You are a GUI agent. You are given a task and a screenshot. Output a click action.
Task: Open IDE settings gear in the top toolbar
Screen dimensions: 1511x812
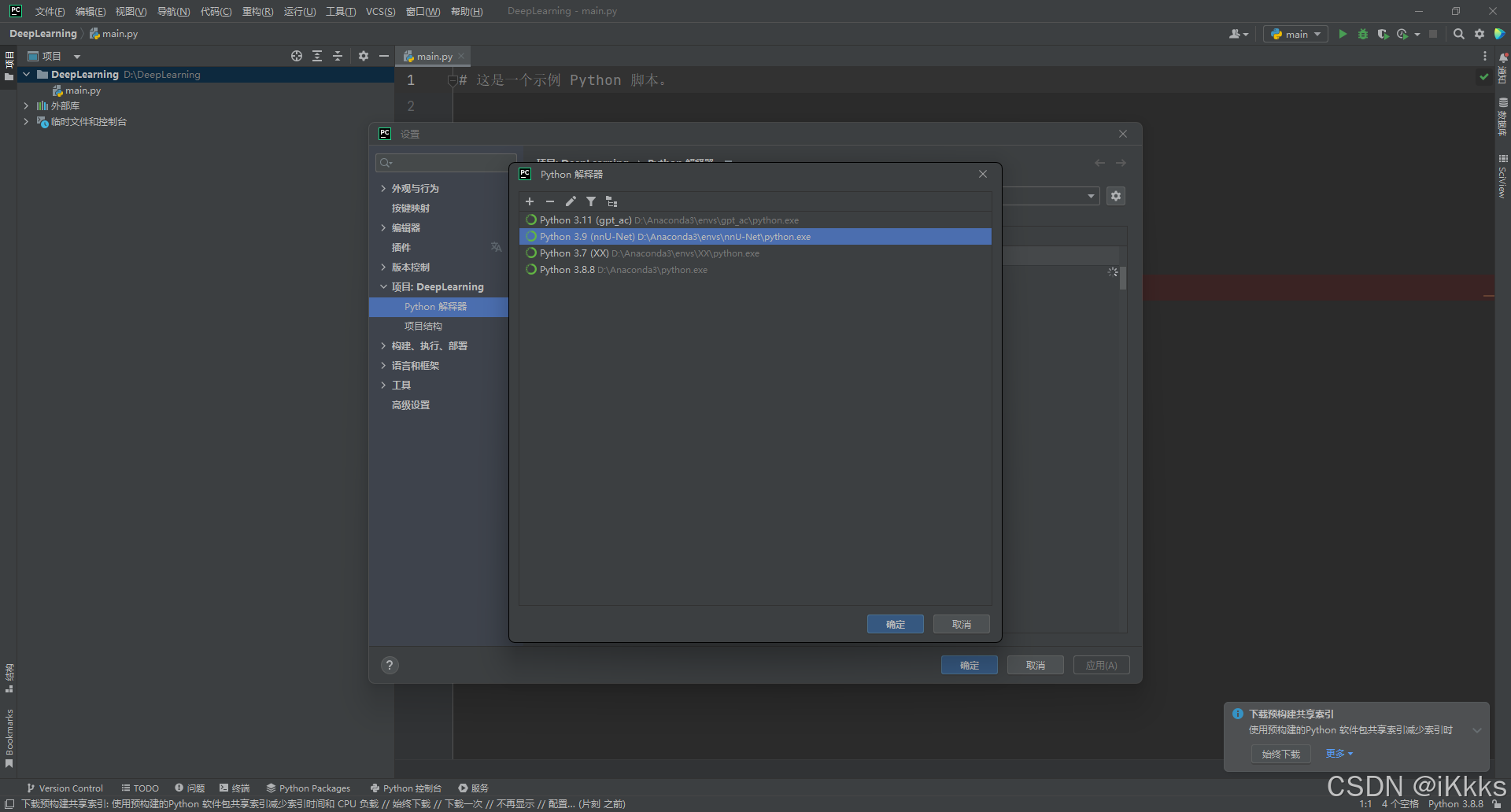[1480, 34]
